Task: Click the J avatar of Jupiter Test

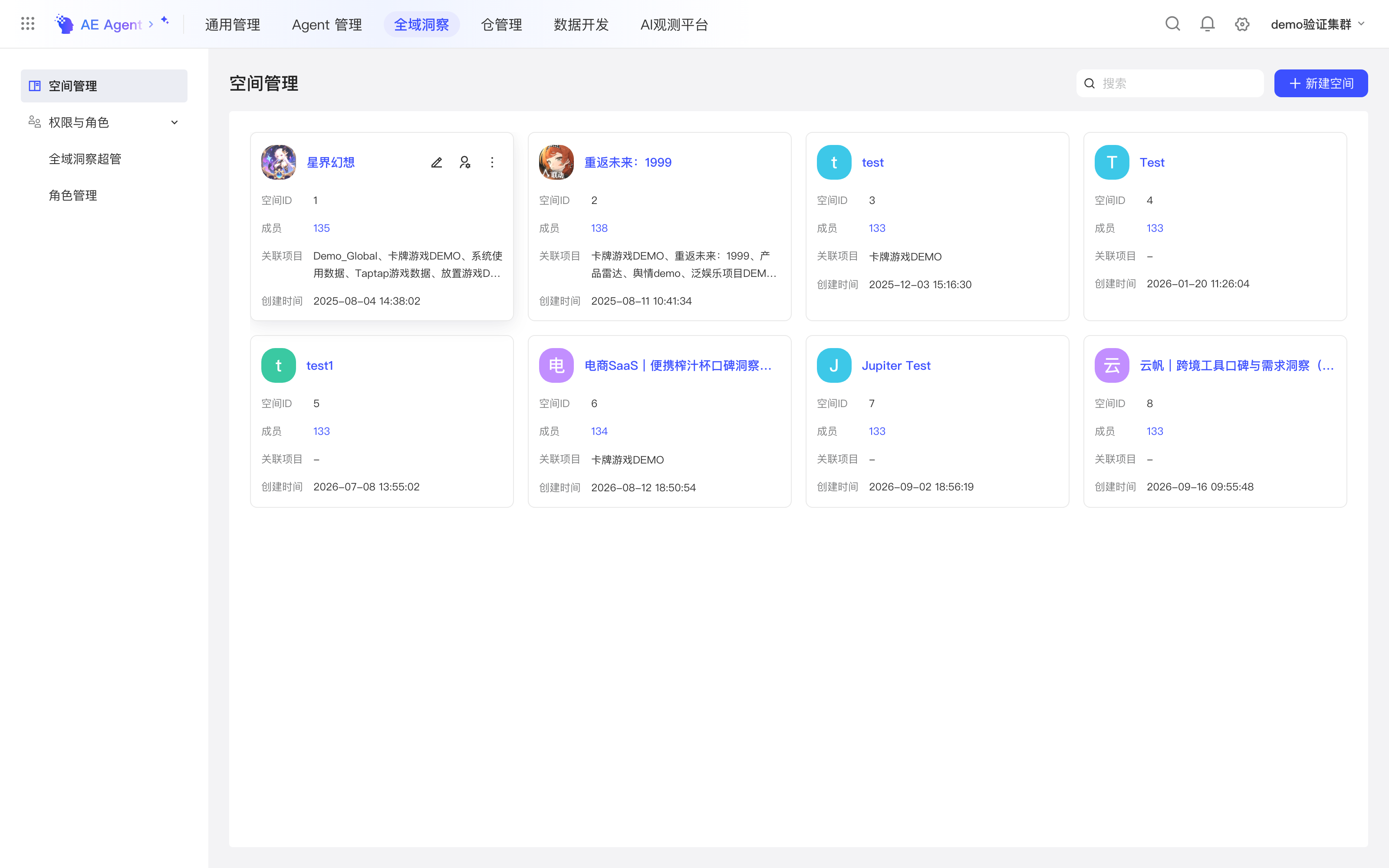Action: click(834, 366)
